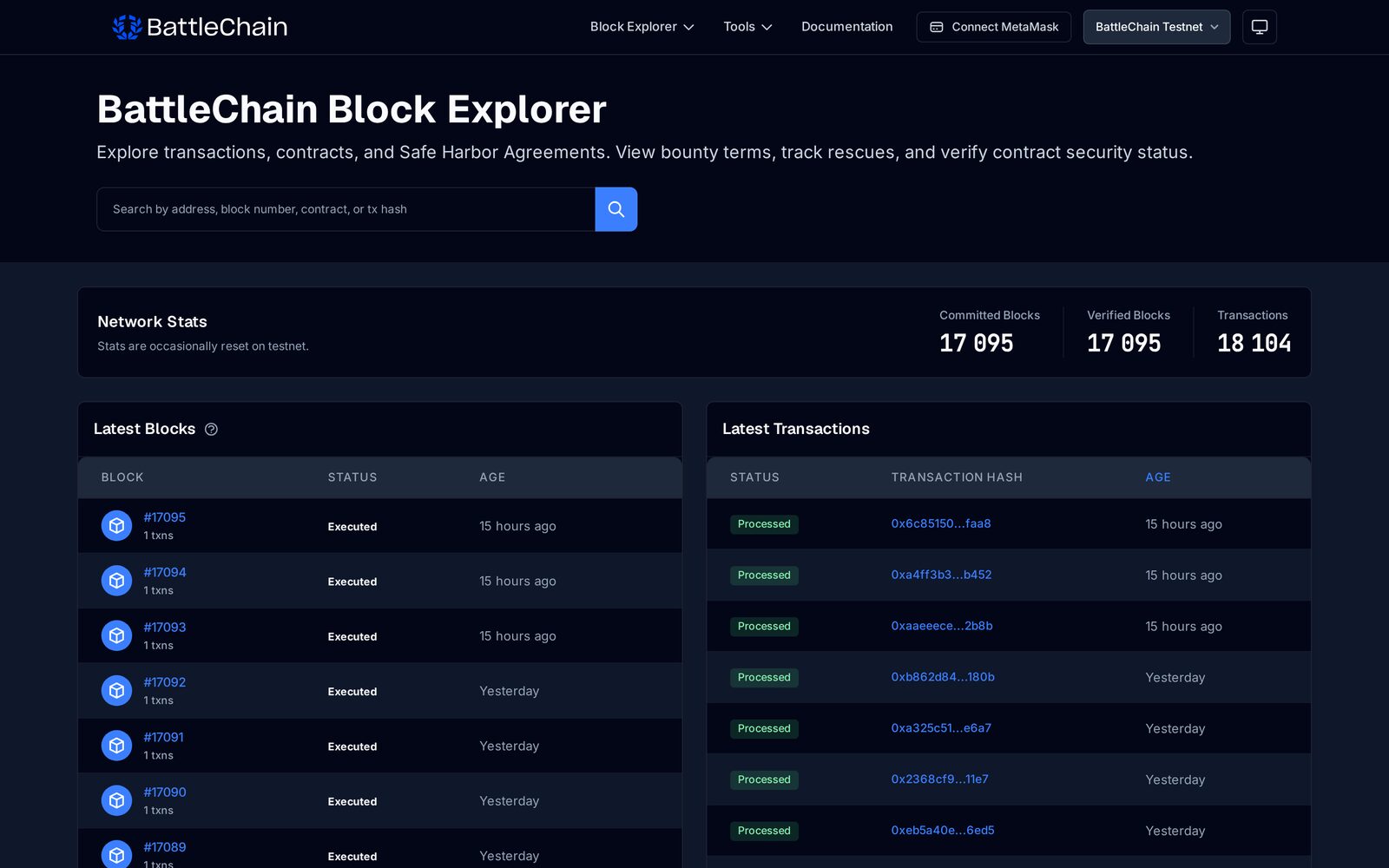Open block #17089
This screenshot has width=1389, height=868.
165,847
